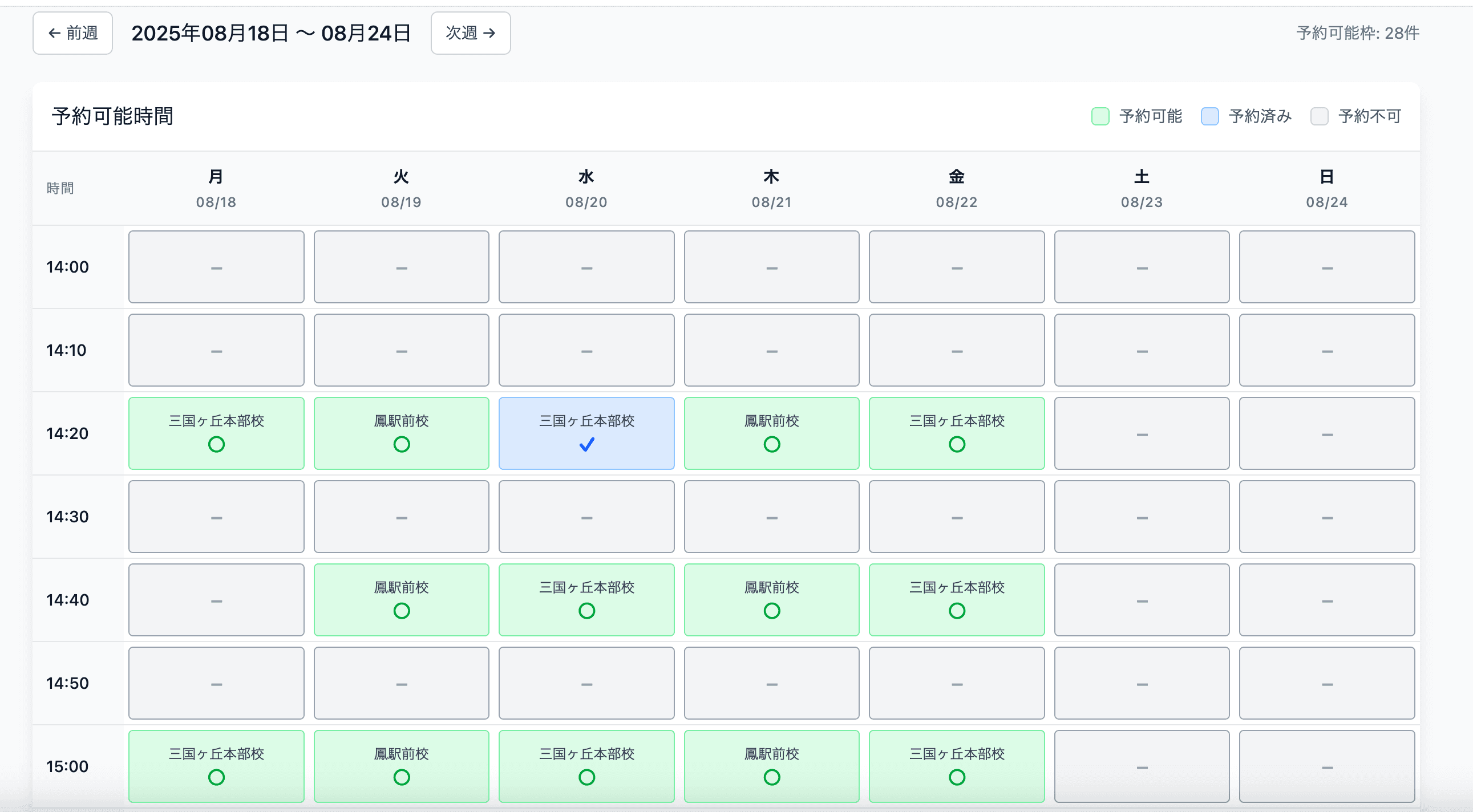The image size is (1473, 812).
Task: Select Wednesday 14:40 三国ヶ丘本部校 slot
Action: 586,600
